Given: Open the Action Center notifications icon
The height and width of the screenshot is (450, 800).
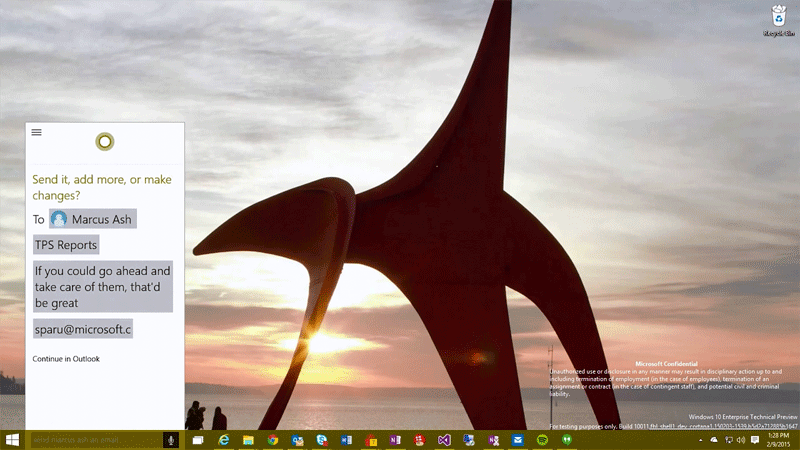Looking at the screenshot, I should (x=755, y=440).
